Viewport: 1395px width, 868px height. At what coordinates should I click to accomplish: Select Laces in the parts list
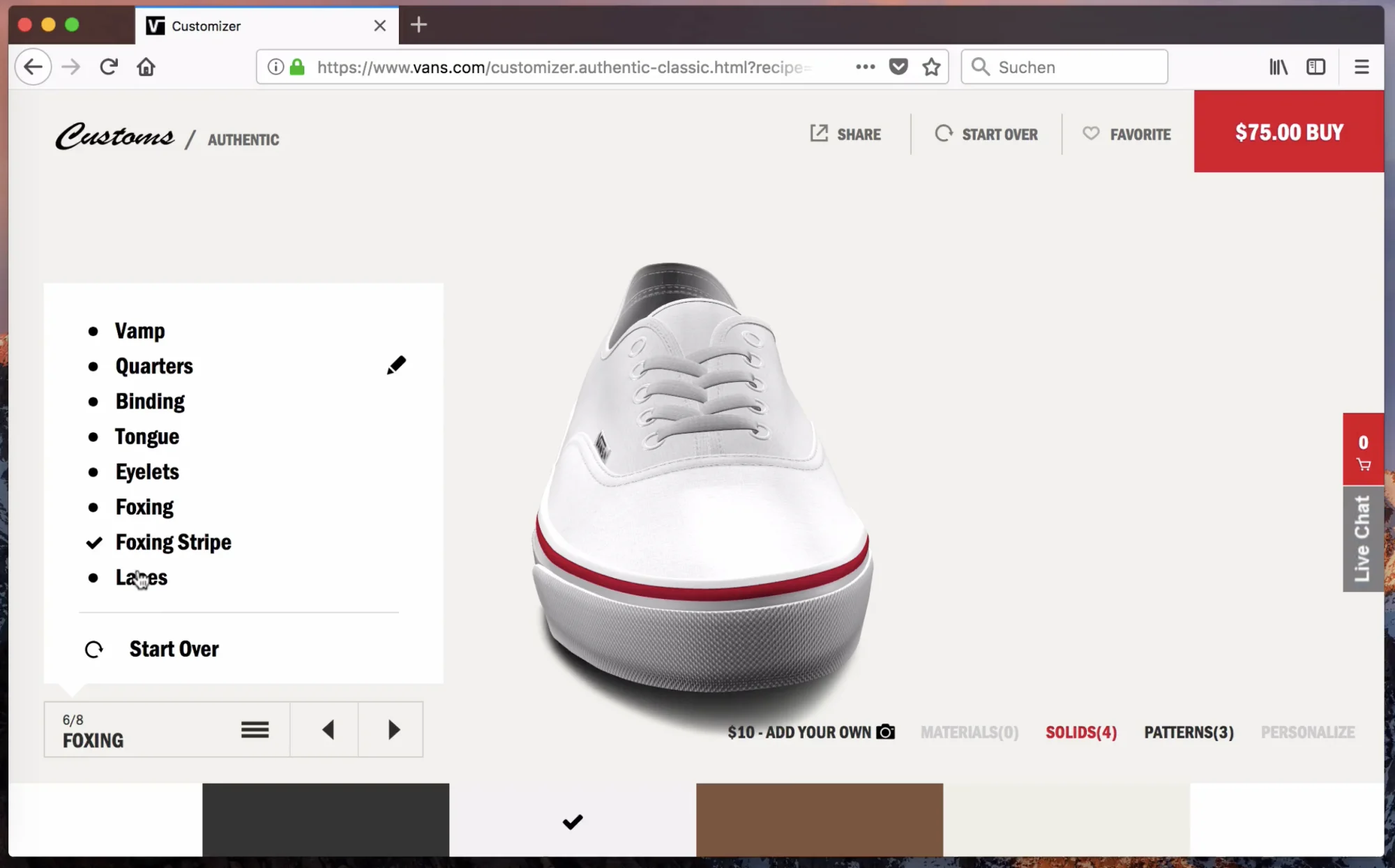[142, 577]
